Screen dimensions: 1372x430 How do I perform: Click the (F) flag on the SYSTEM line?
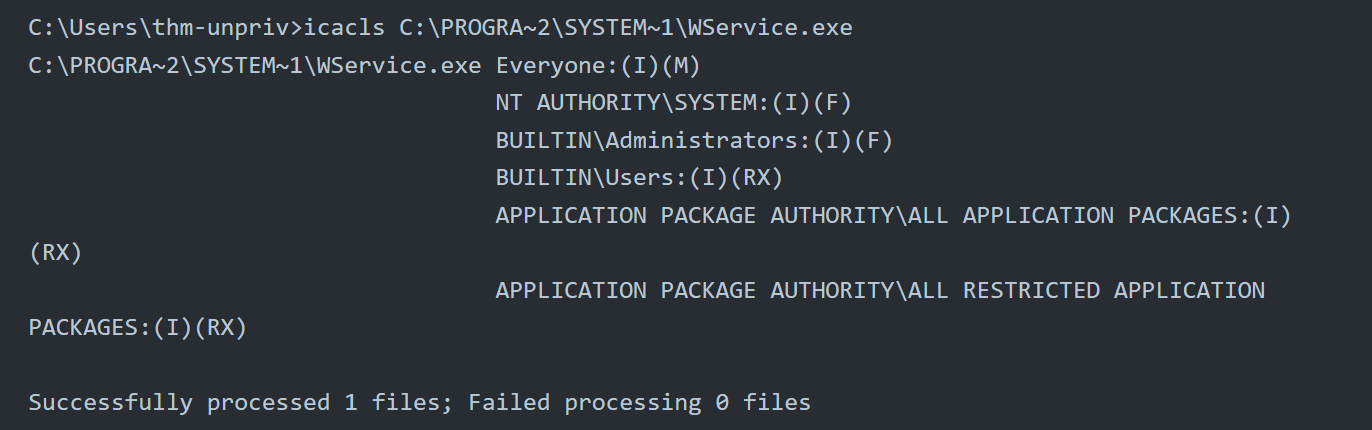832,103
